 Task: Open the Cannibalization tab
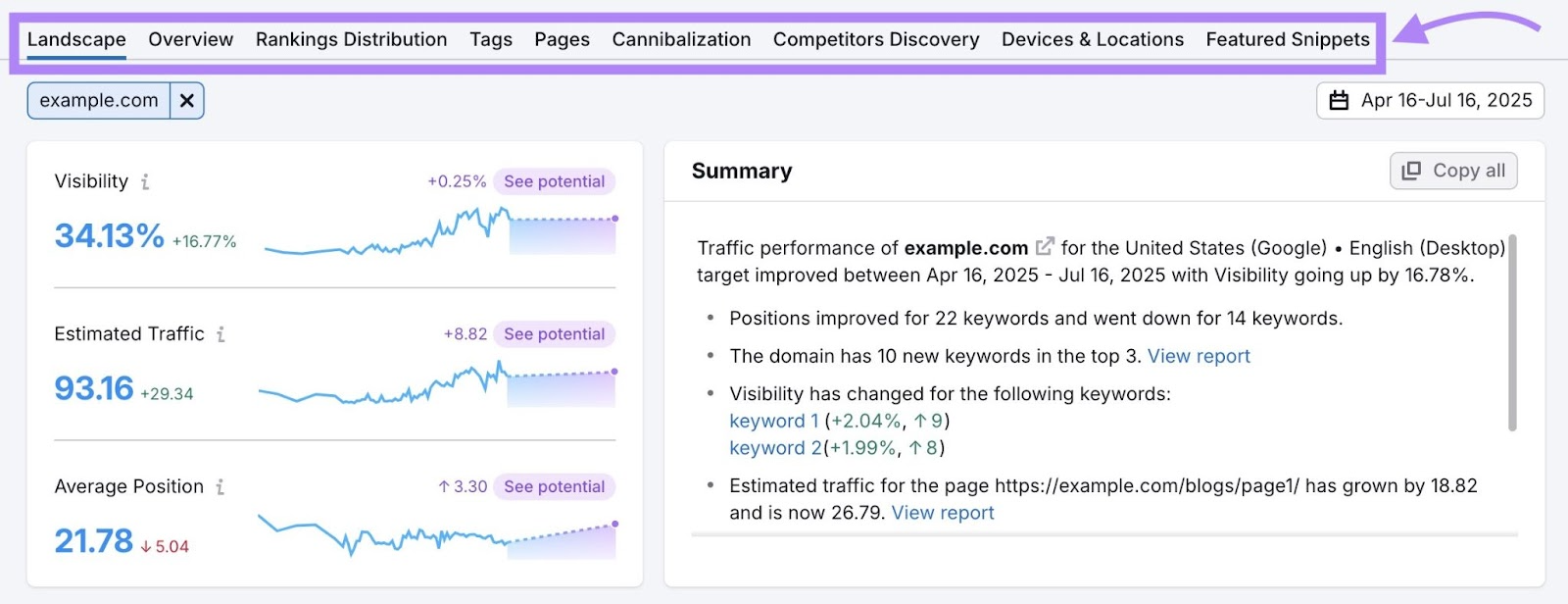coord(681,39)
